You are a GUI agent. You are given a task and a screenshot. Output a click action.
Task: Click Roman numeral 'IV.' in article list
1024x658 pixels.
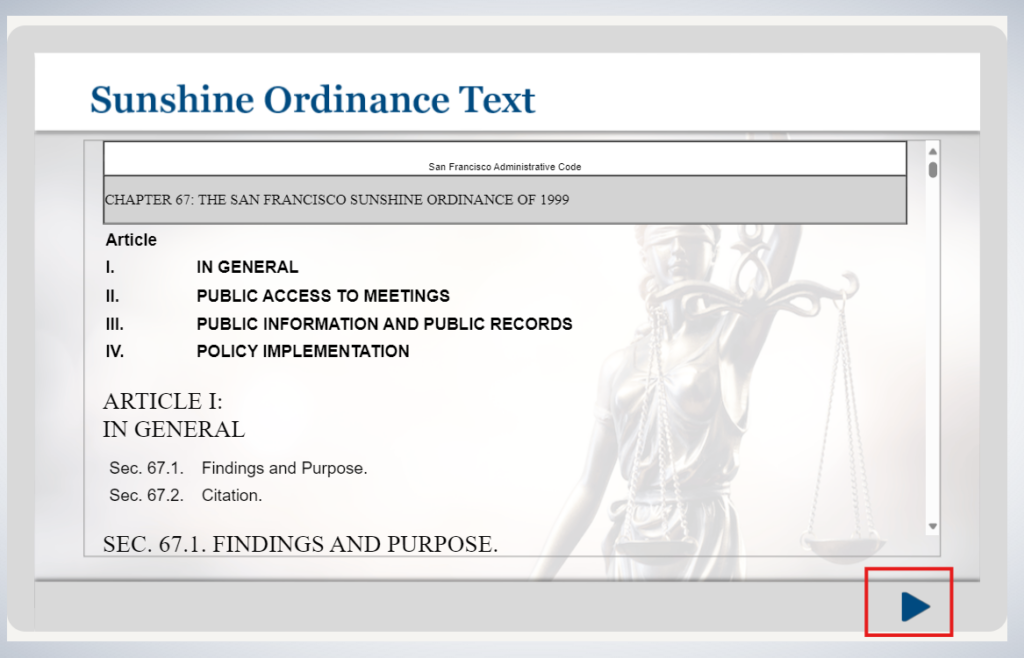(x=115, y=352)
